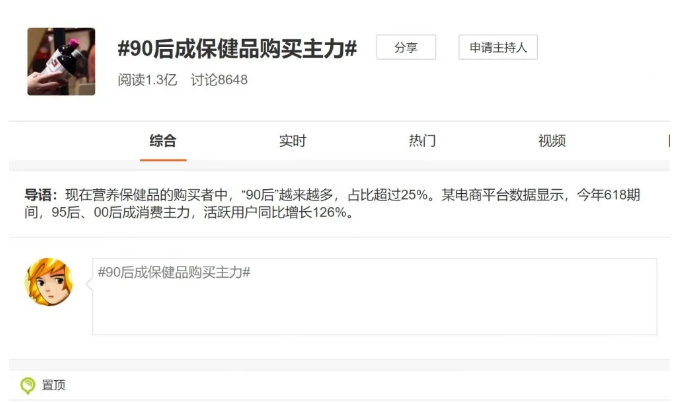
Task: Focus the post compose text box
Action: click(374, 297)
